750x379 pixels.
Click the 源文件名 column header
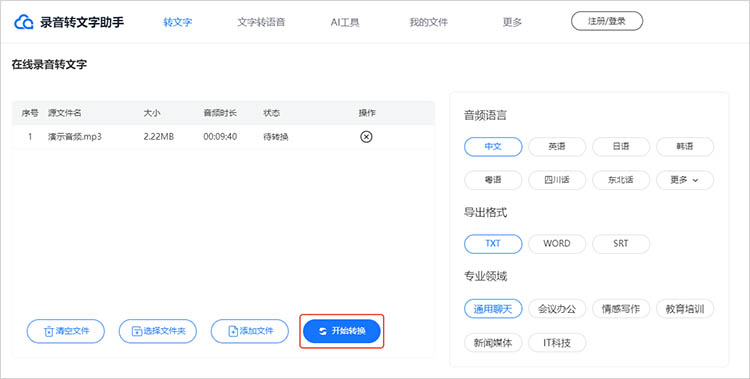coord(65,113)
